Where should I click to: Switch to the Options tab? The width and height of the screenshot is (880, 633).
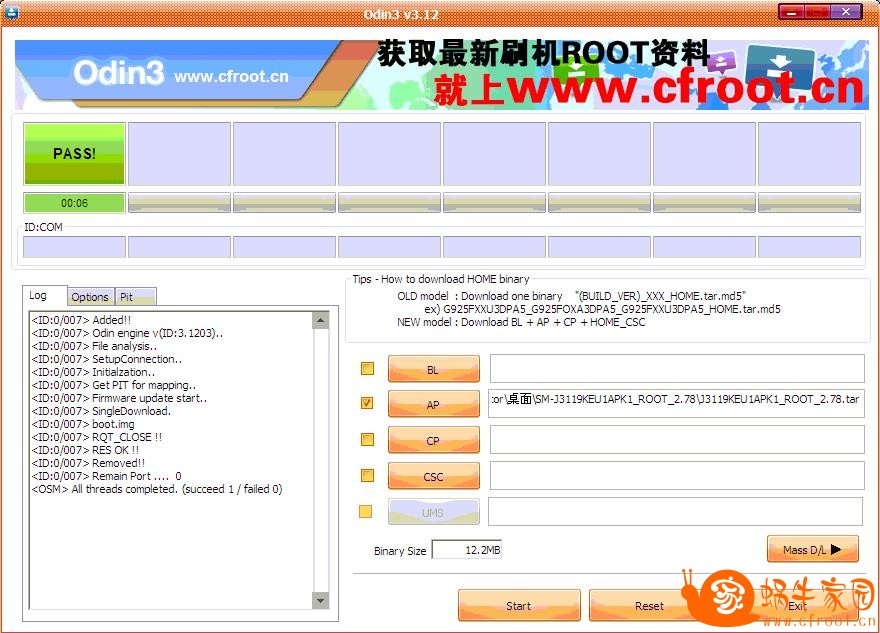(x=90, y=297)
